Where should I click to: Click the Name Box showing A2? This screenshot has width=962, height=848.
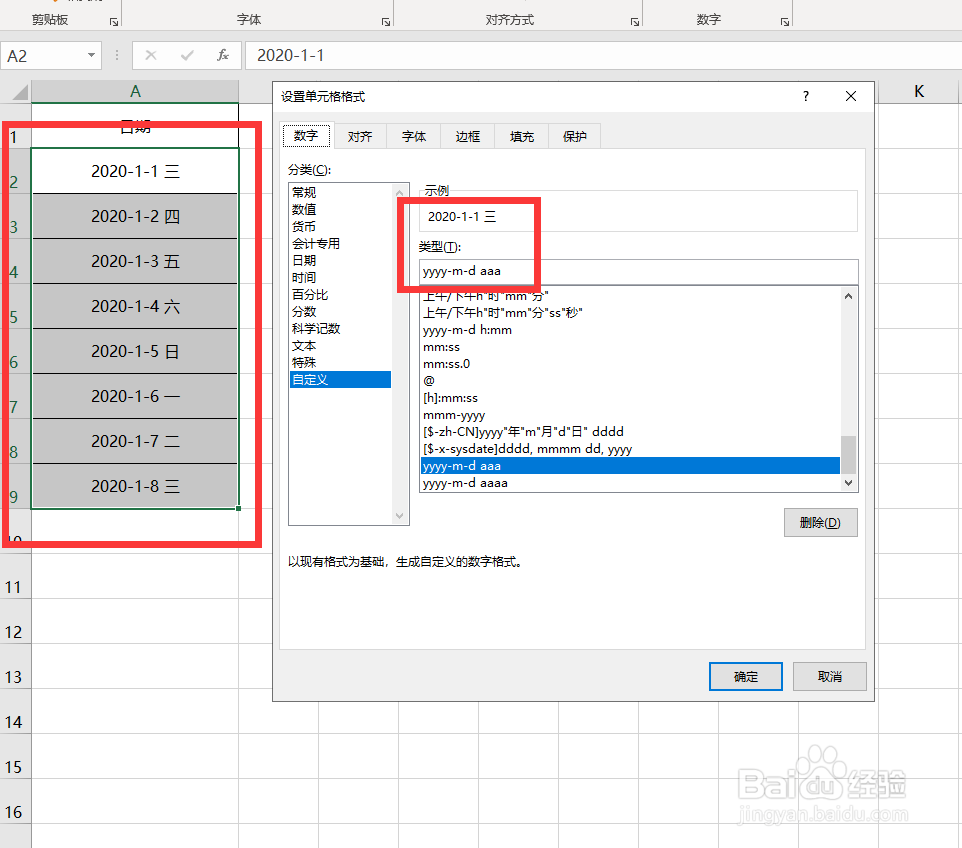(x=43, y=56)
